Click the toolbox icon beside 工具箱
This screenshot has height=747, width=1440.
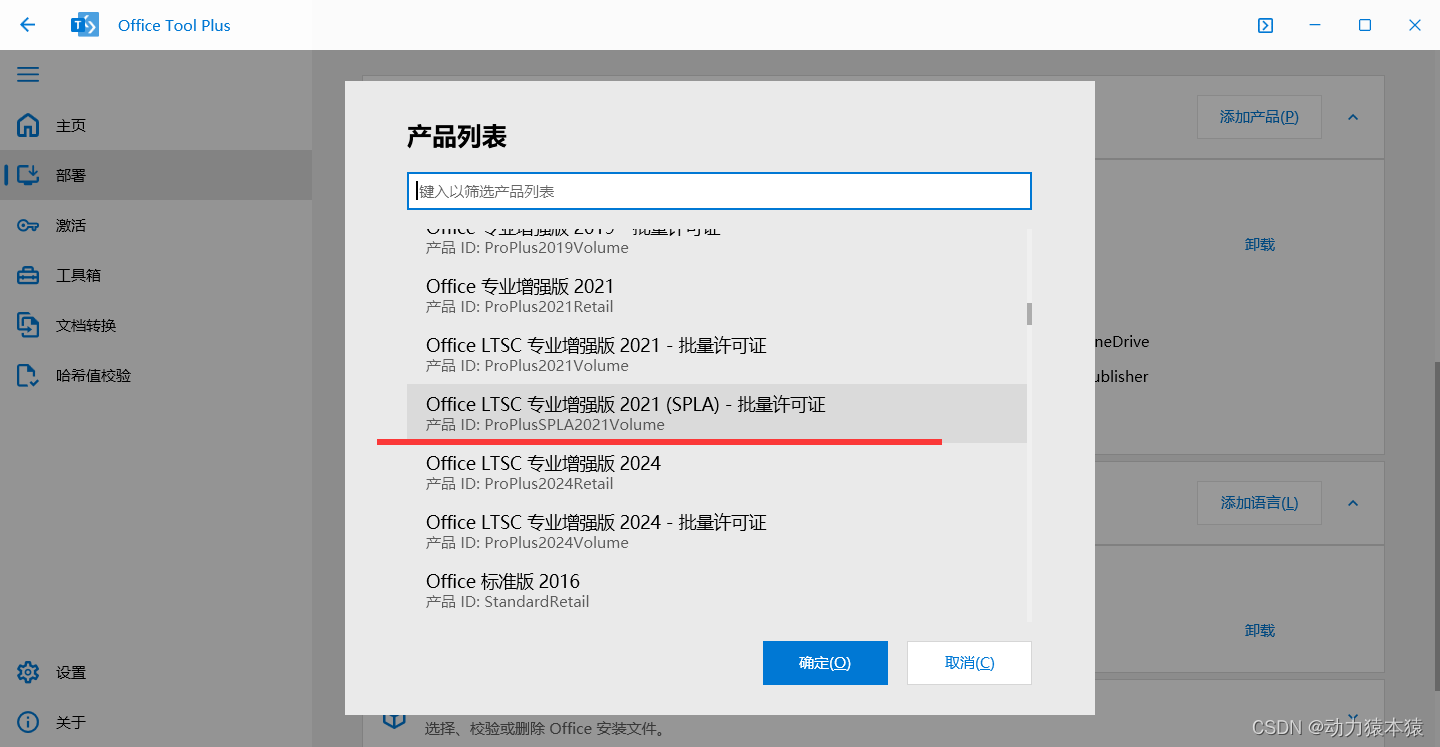pos(28,275)
